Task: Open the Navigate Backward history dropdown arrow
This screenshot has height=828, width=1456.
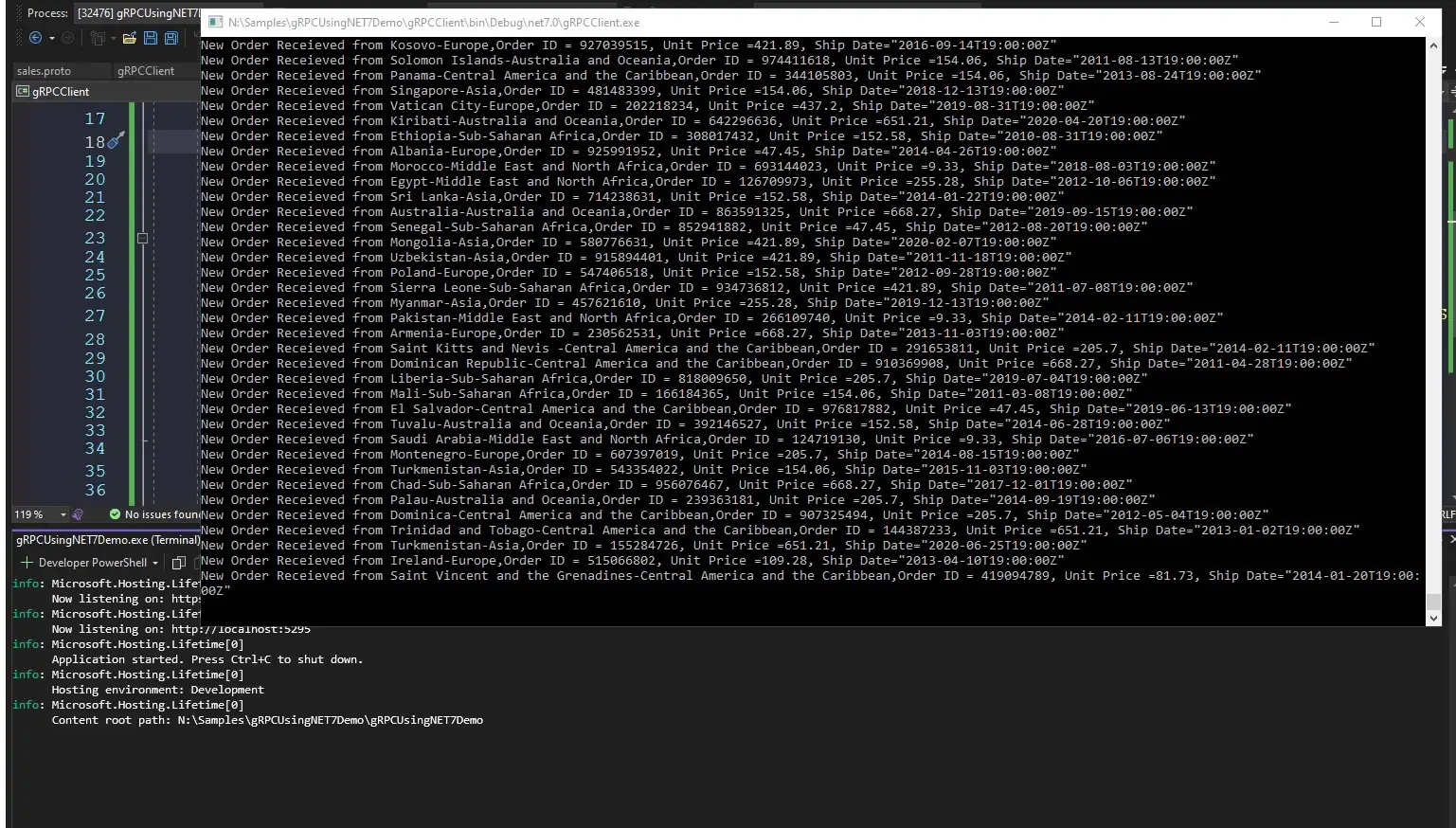Action: [51, 38]
